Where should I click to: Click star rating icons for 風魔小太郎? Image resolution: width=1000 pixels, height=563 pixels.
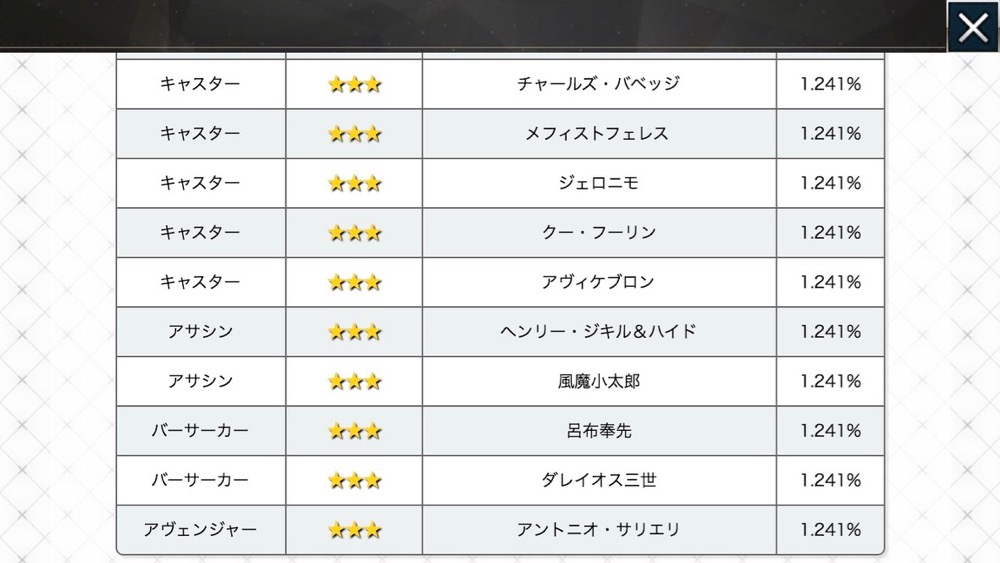[355, 381]
